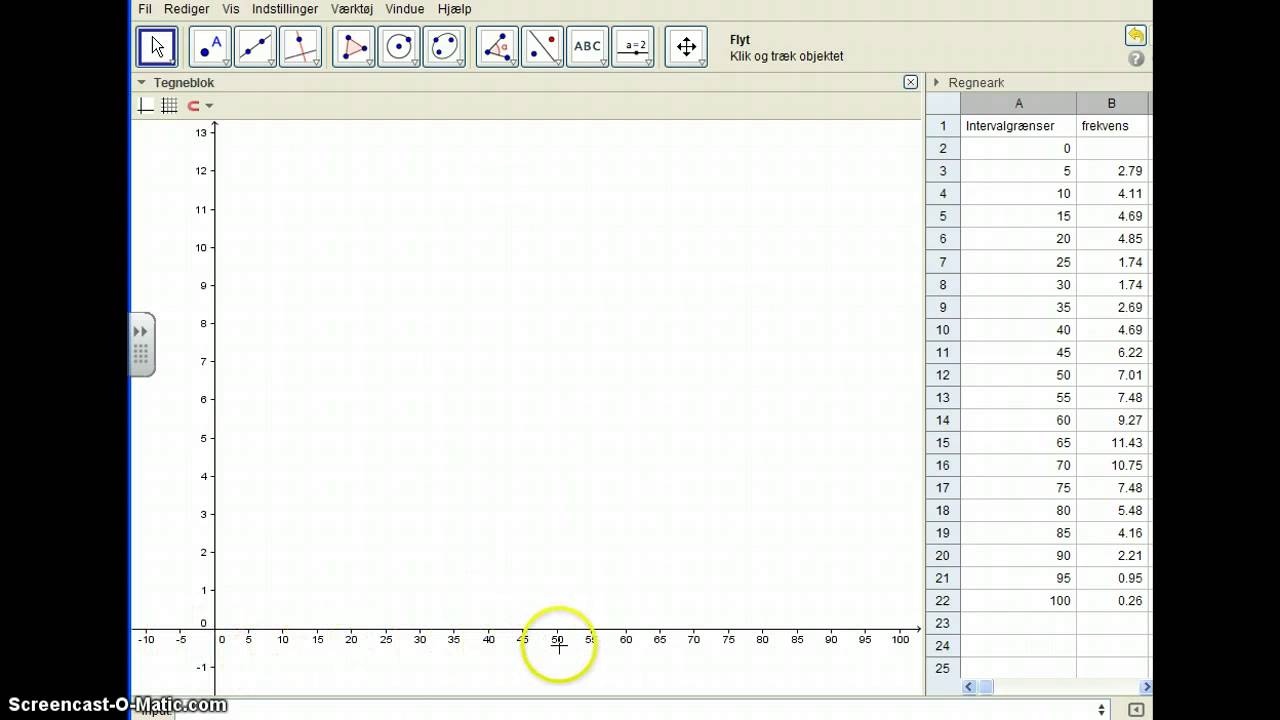Click the frekvens header cell

1112,126
